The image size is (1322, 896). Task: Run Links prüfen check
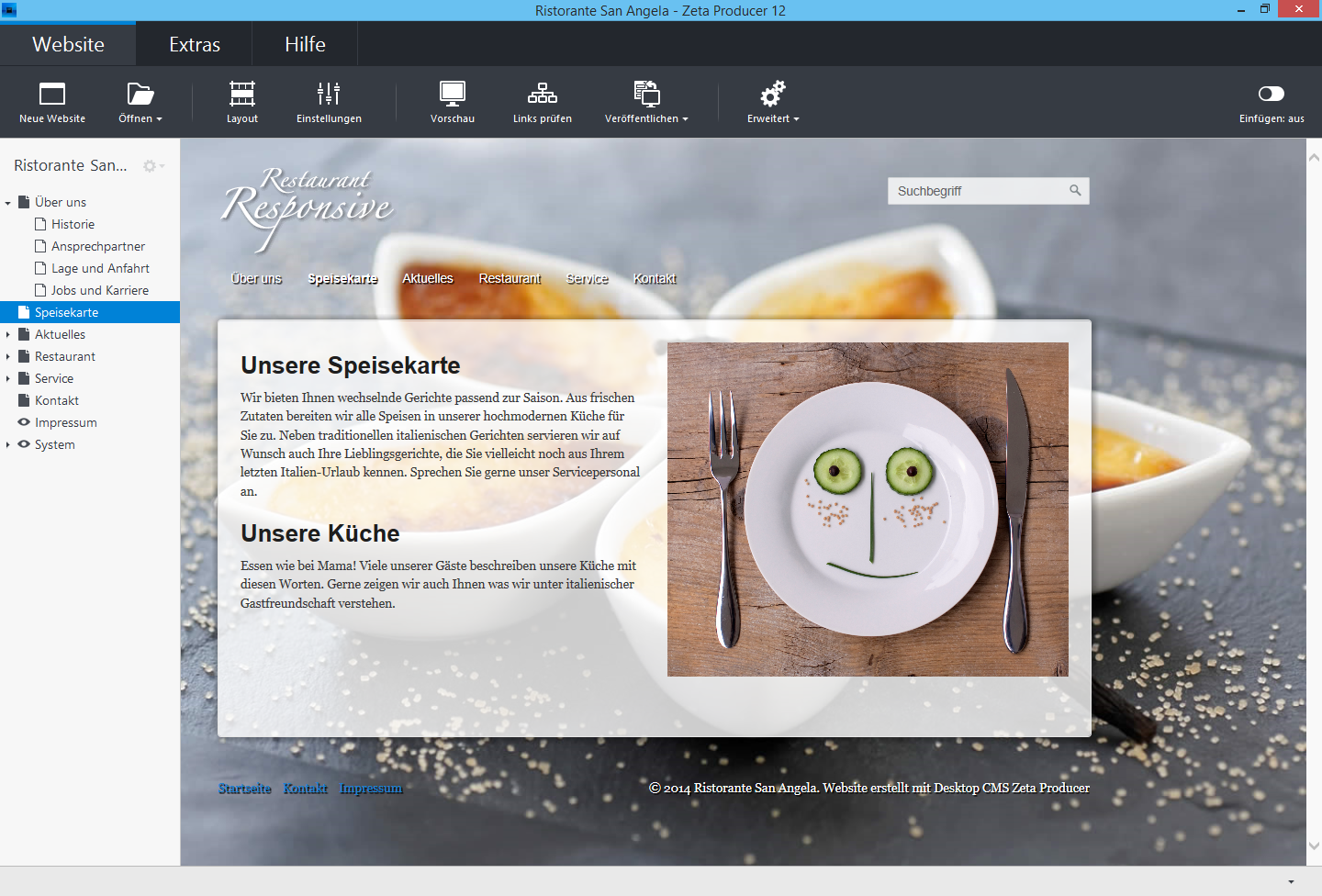click(543, 95)
